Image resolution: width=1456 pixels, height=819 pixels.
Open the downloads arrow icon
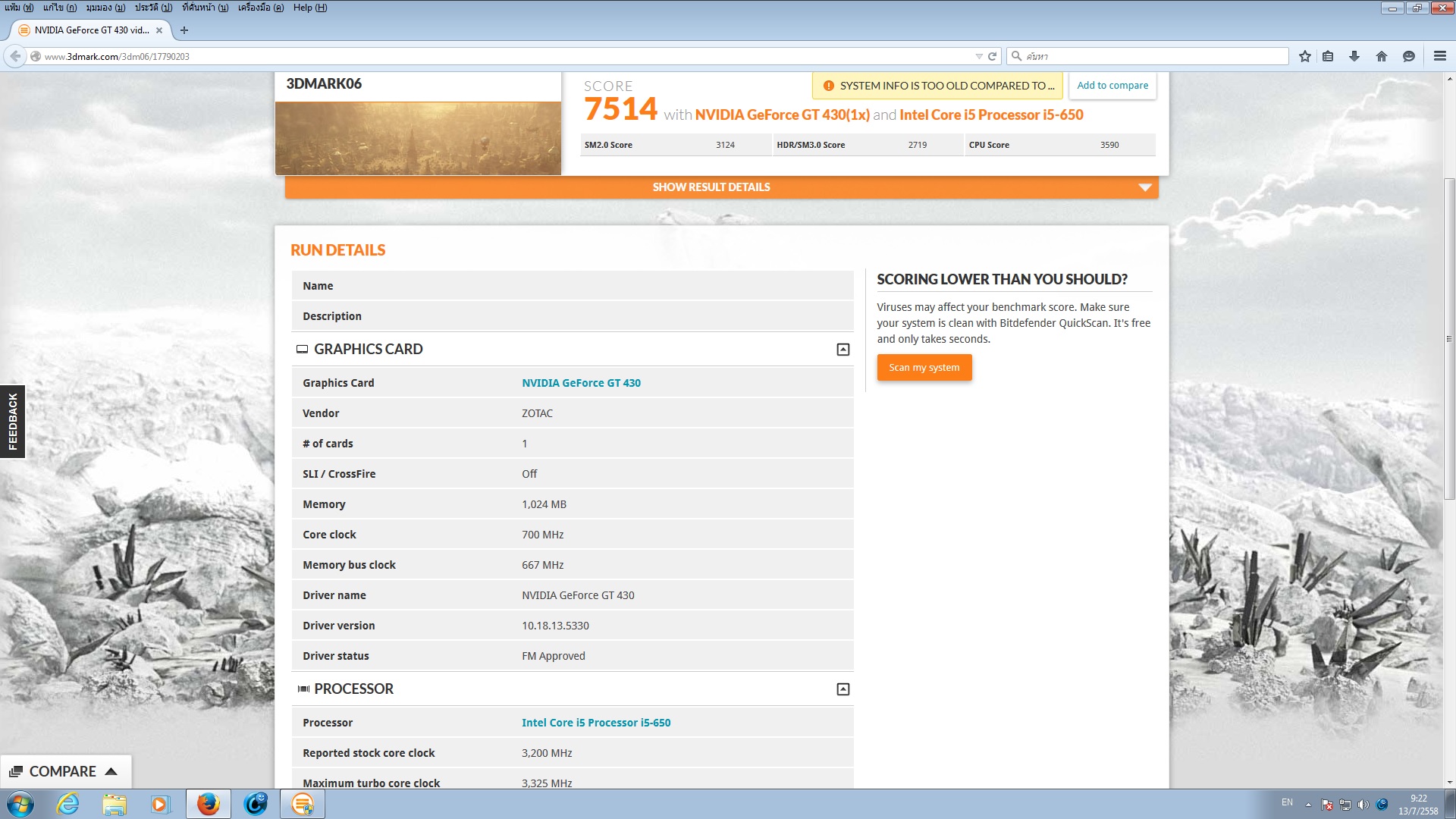point(1354,56)
